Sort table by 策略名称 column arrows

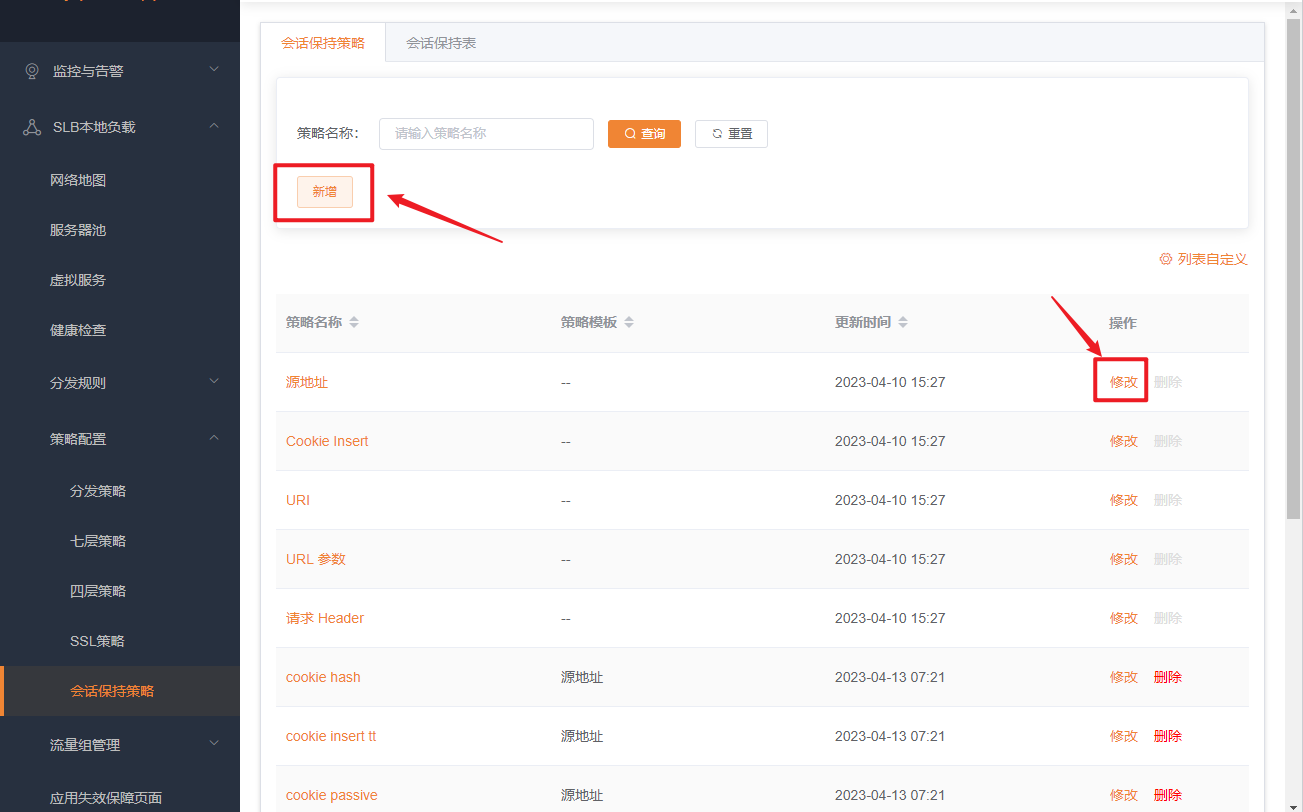pos(354,323)
